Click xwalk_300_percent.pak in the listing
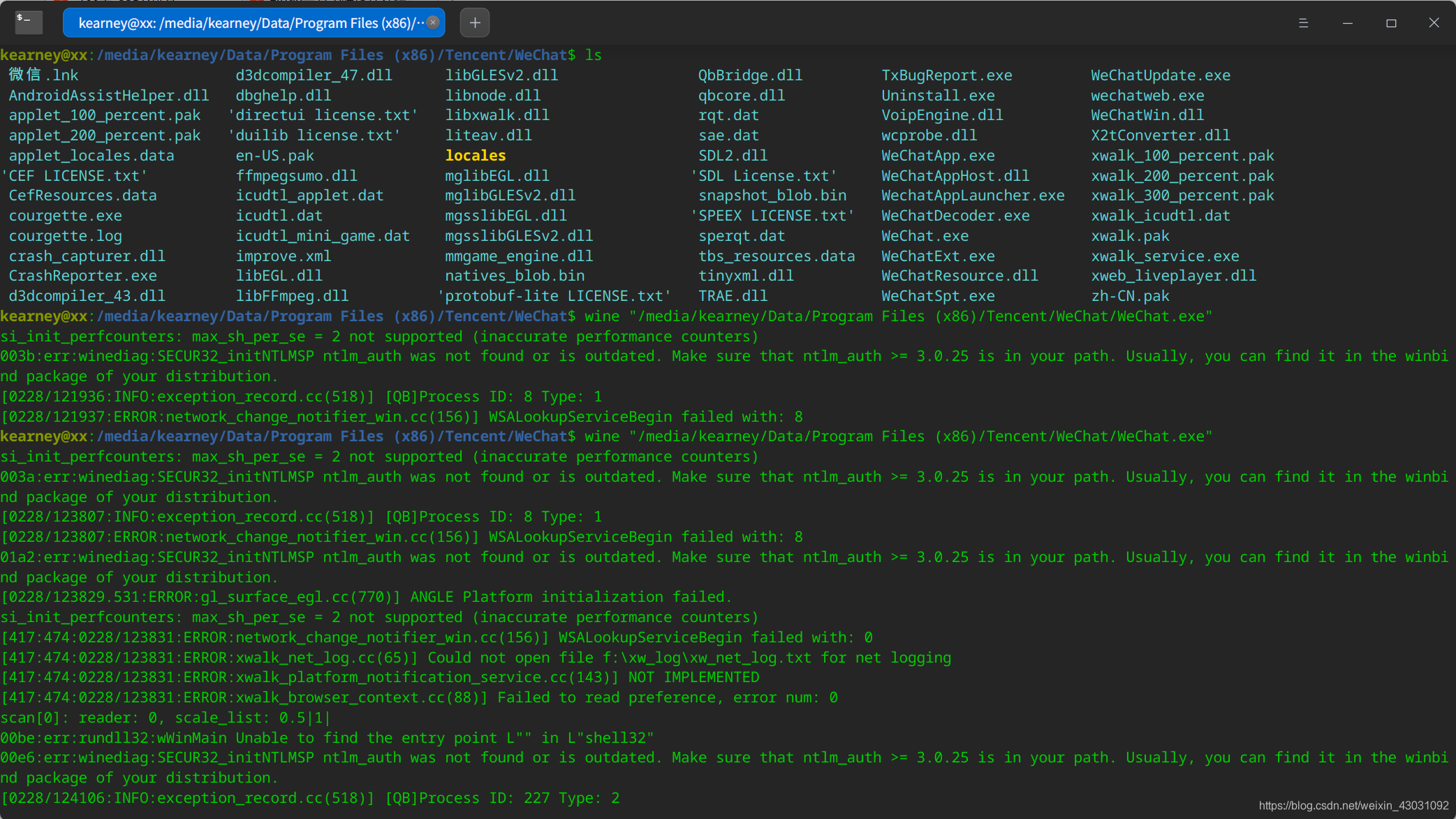 (1182, 195)
